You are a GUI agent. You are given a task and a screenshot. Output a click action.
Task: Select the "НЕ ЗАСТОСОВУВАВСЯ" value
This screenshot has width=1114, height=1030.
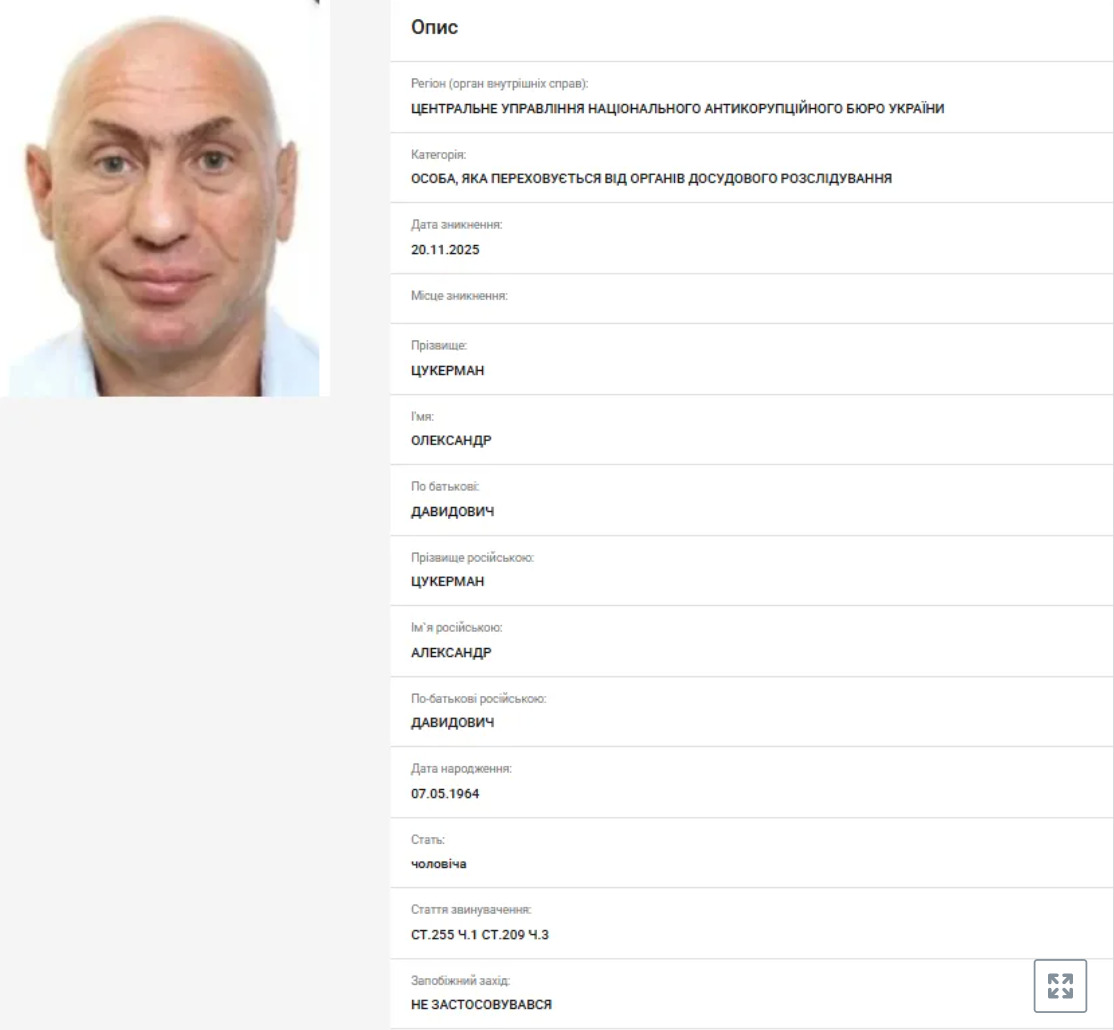[x=481, y=1004]
